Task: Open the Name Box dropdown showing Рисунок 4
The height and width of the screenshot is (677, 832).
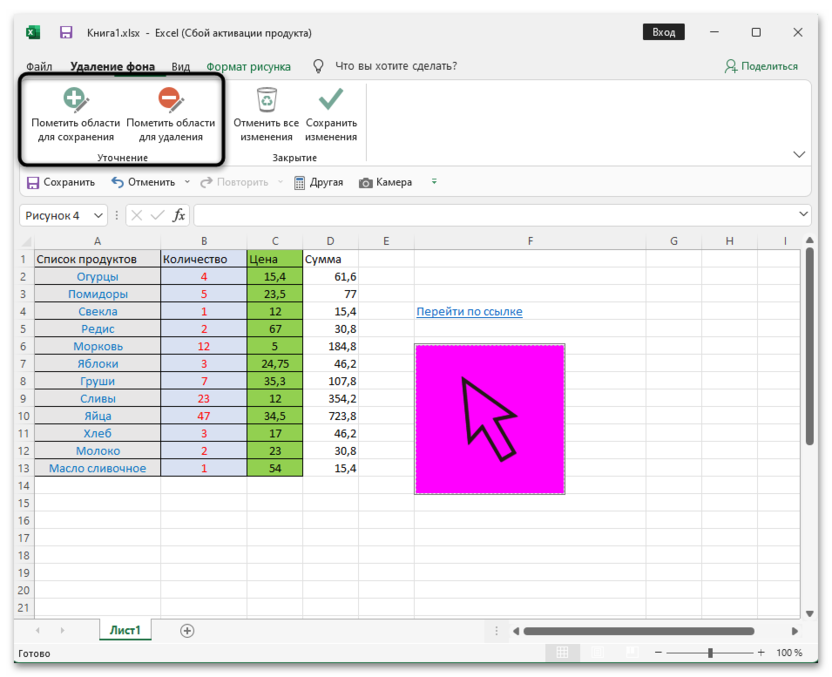Action: [x=98, y=215]
